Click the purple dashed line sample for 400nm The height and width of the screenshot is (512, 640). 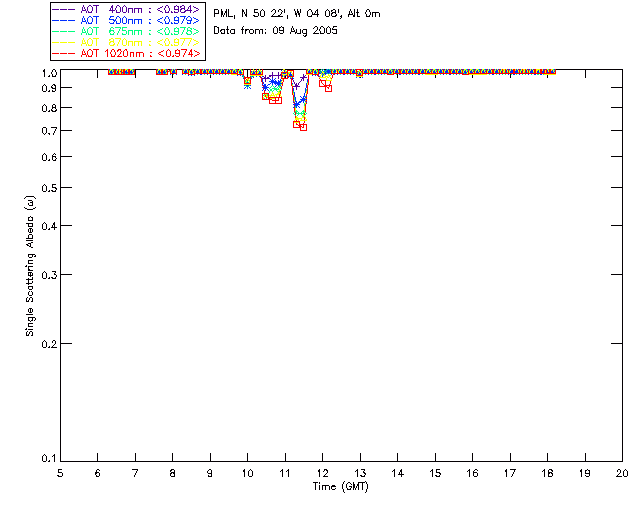tap(64, 9)
